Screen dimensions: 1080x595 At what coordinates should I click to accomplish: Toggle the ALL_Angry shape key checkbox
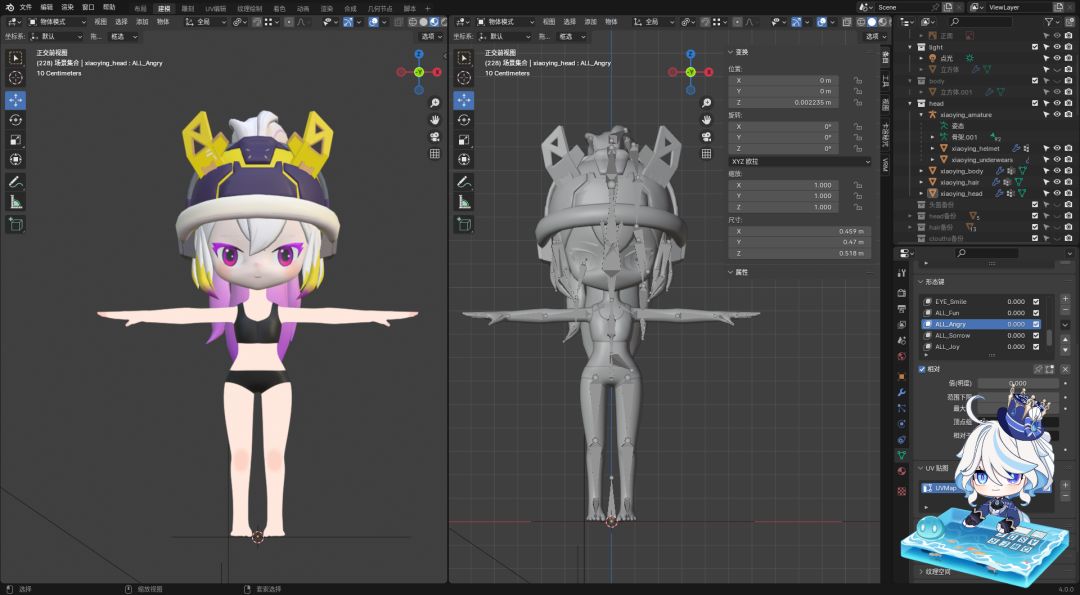(1036, 324)
